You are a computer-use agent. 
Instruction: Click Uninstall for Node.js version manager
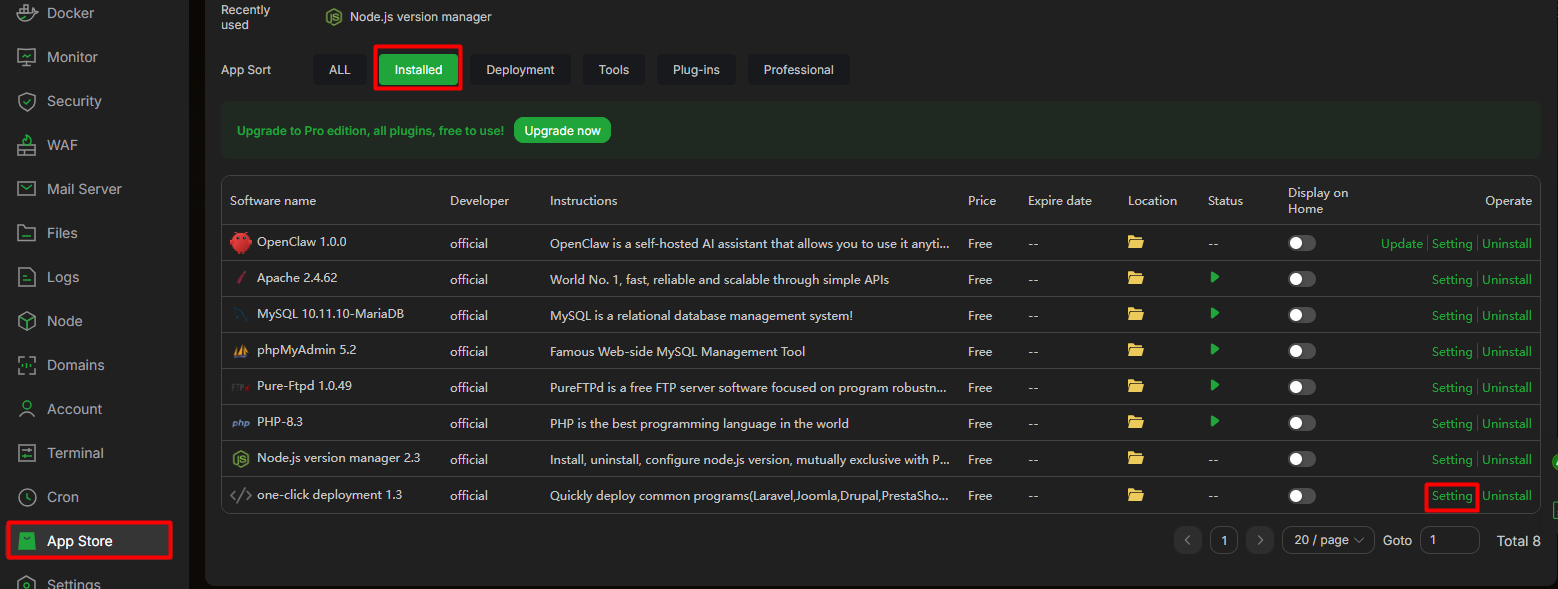pyautogui.click(x=1506, y=460)
